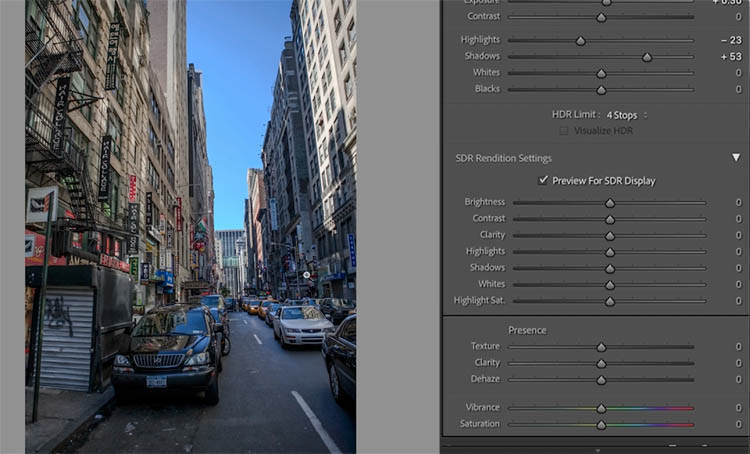Click the Saturation slider handle
The width and height of the screenshot is (750, 454).
601,424
